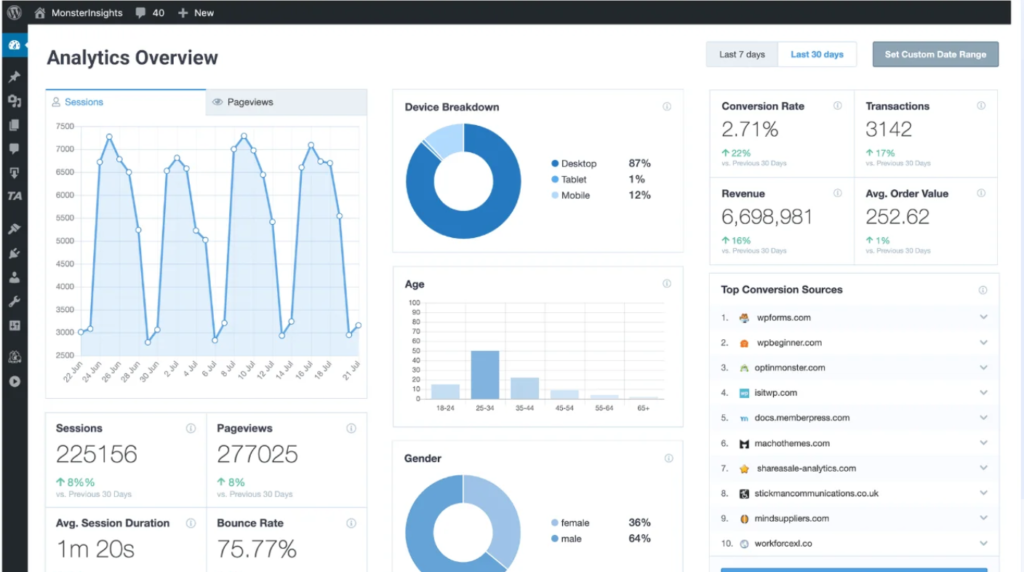Open Posts via the pushpin sidebar icon
The width and height of the screenshot is (1024, 572).
(14, 76)
